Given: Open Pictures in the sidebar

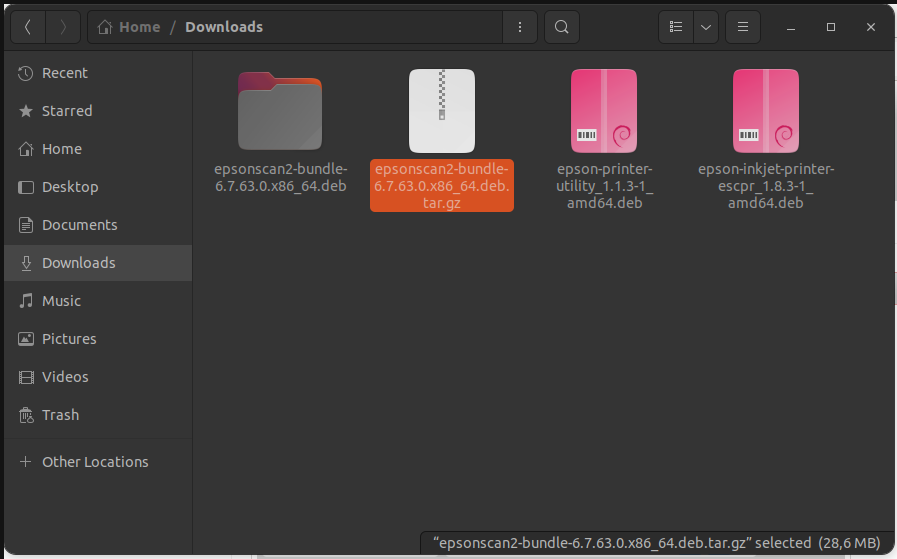Looking at the screenshot, I should click(x=98, y=339).
